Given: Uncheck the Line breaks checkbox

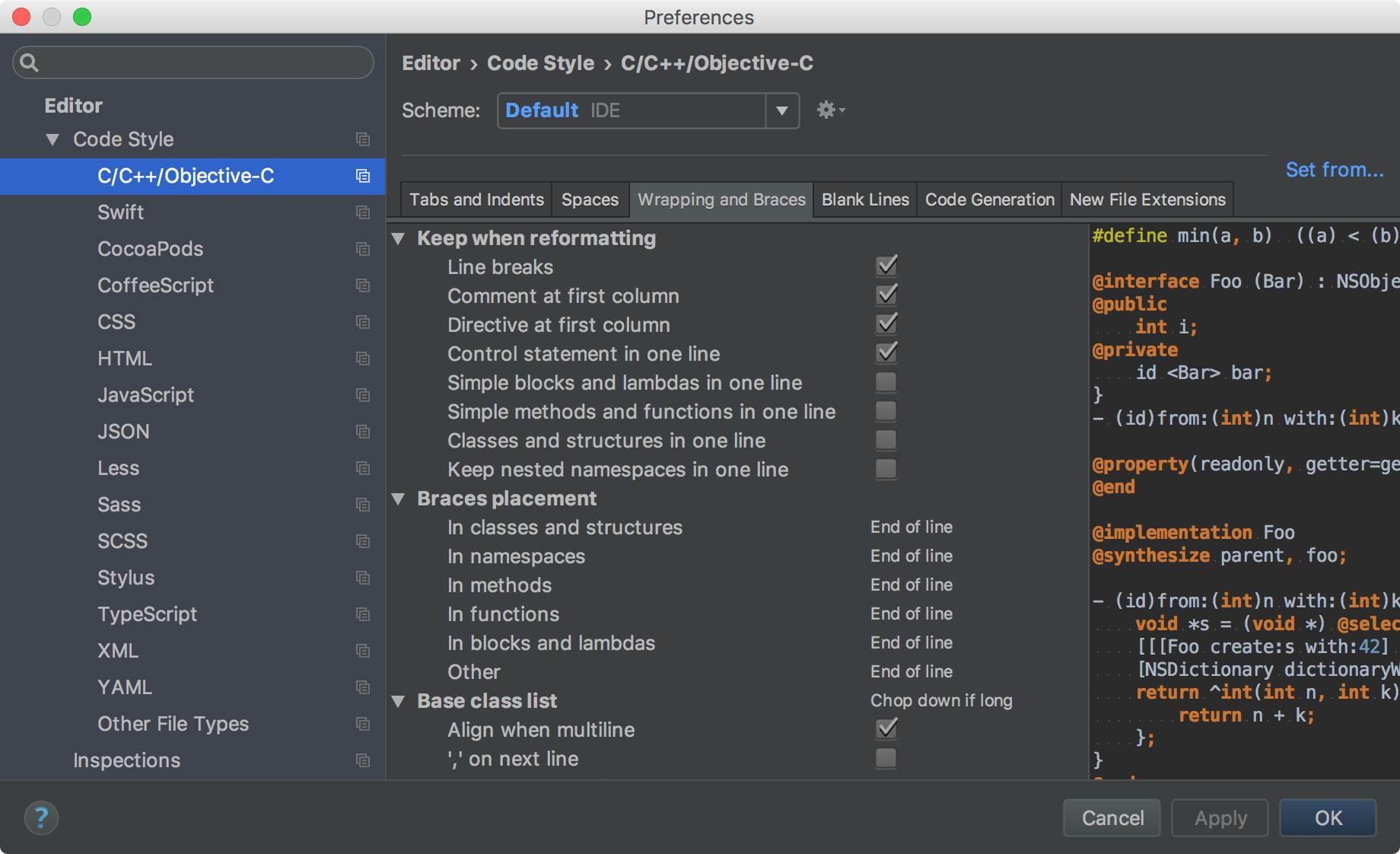Looking at the screenshot, I should [x=886, y=266].
